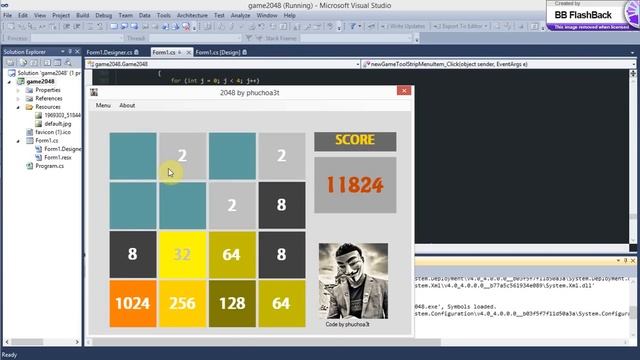
Task: Click the Refresh icon in Solution Explorer toolbar
Action: [34, 63]
